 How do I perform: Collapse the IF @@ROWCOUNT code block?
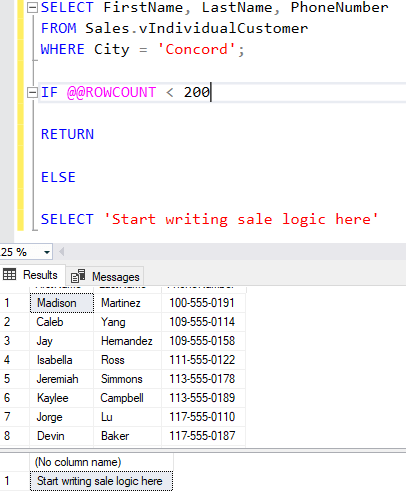coord(32,92)
